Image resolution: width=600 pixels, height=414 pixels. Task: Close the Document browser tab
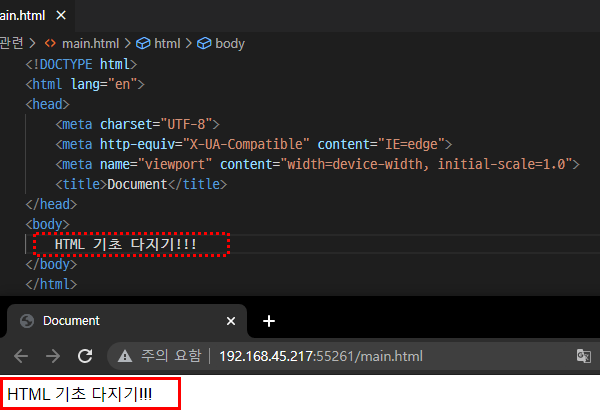(231, 321)
